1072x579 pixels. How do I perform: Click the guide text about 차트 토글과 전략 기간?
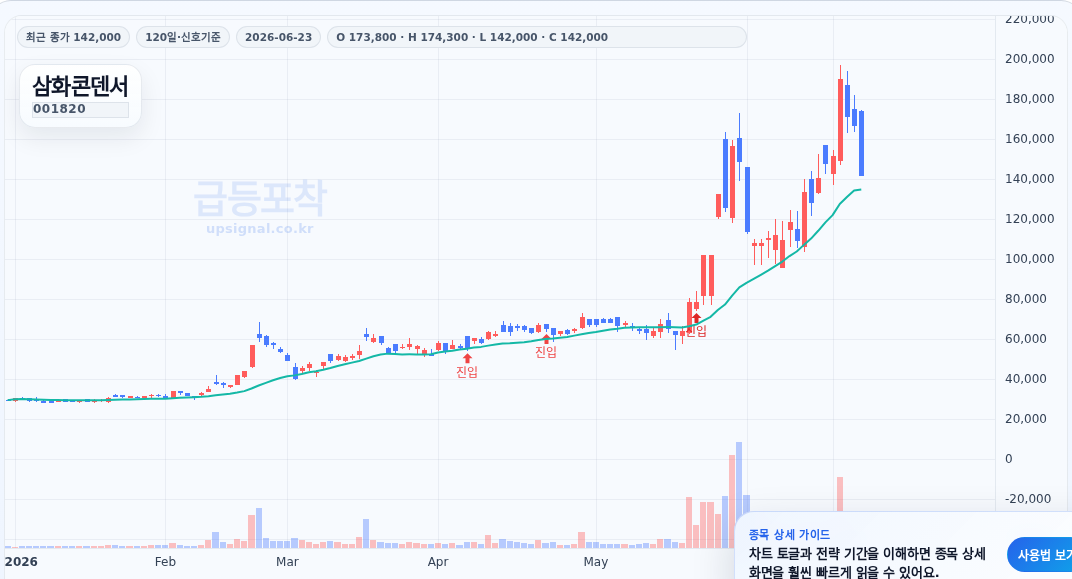tap(867, 563)
